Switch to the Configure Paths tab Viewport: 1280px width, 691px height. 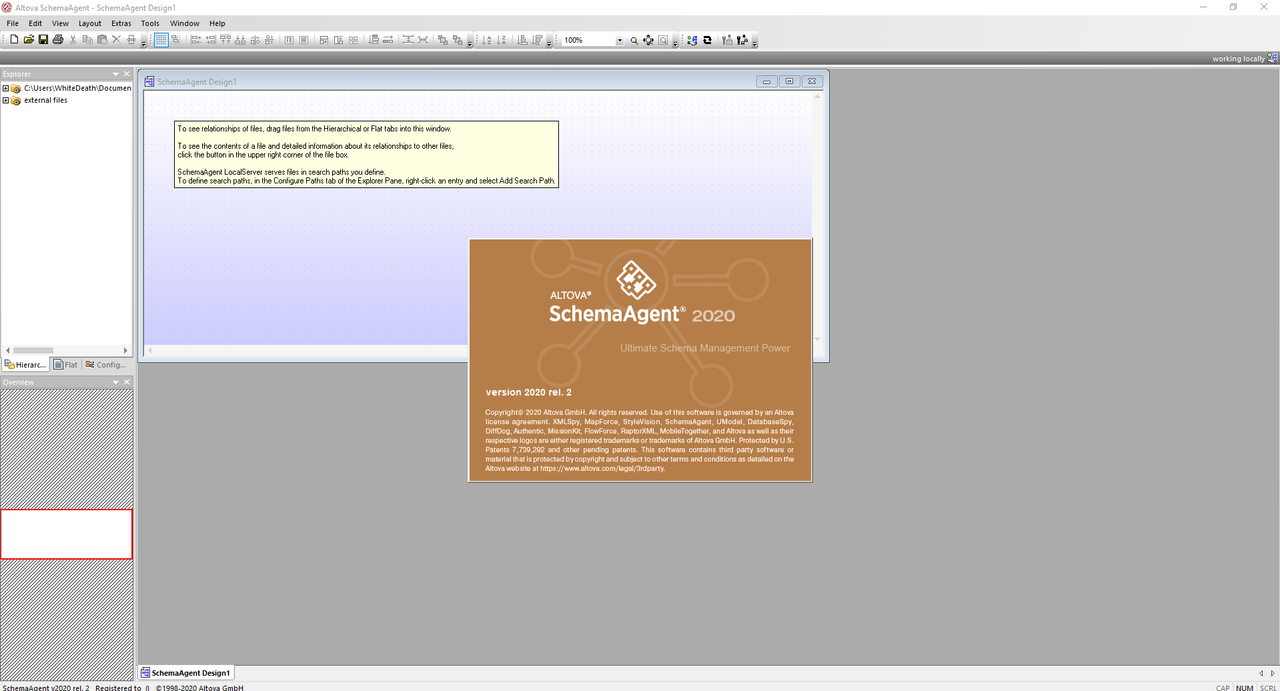click(106, 365)
